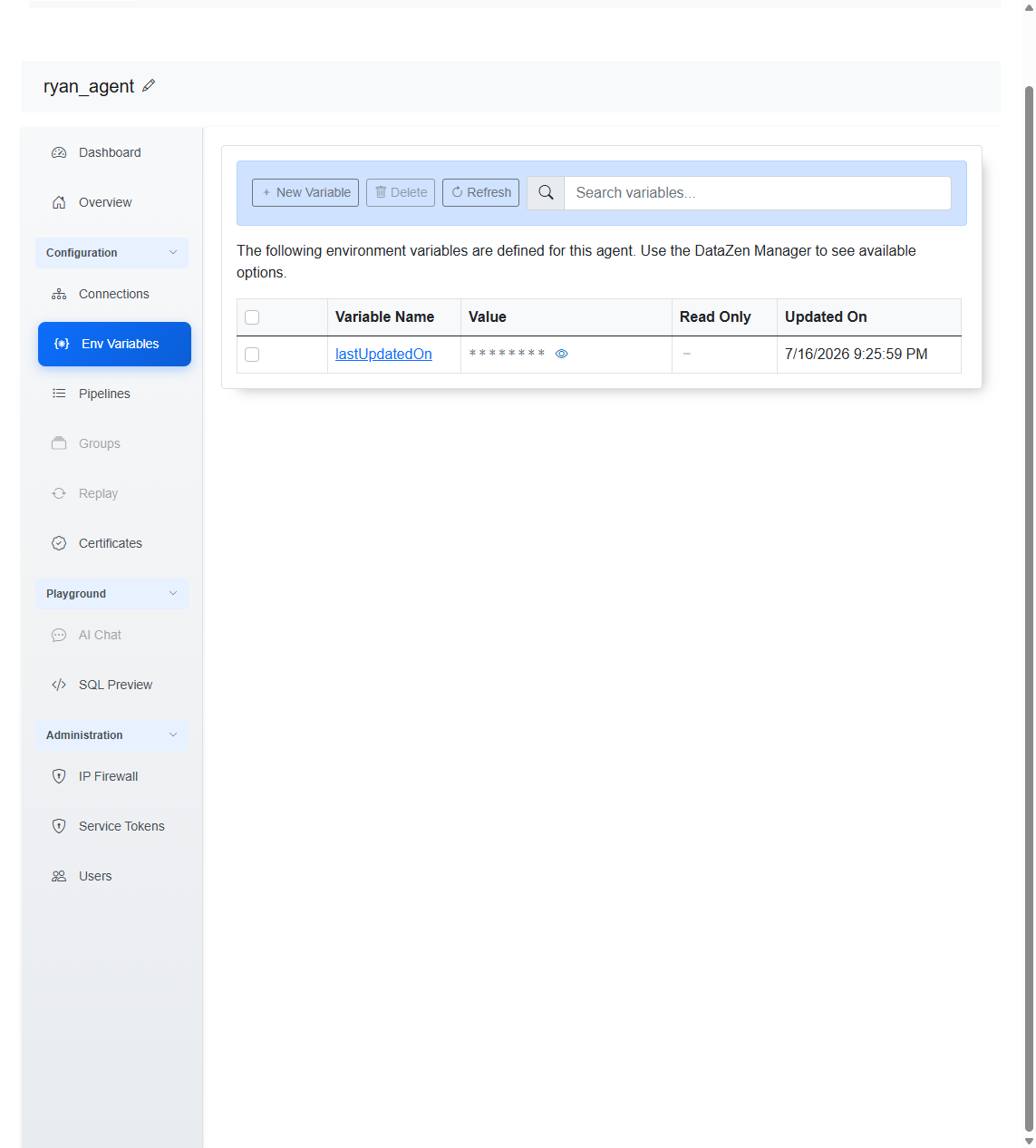The image size is (1036, 1148).
Task: Collapse the Administration section chevron
Action: (x=173, y=735)
